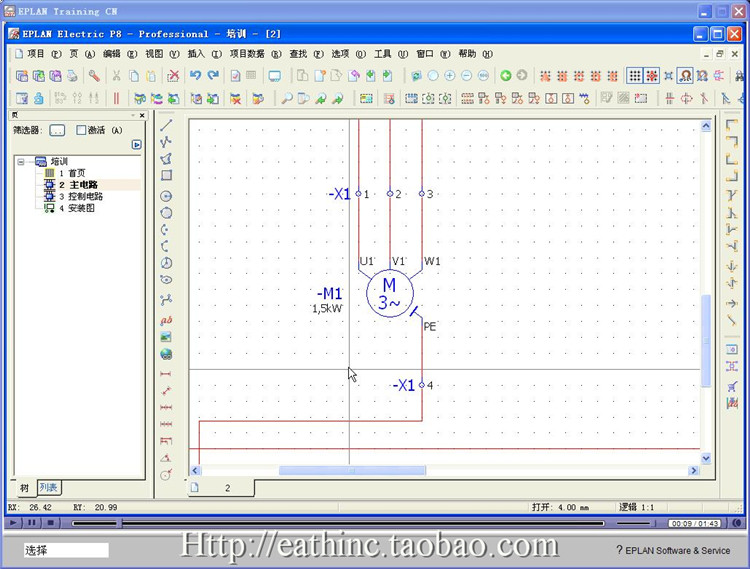This screenshot has height=569, width=750.
Task: Click the blue arrow button in page panel
Action: coord(137,144)
